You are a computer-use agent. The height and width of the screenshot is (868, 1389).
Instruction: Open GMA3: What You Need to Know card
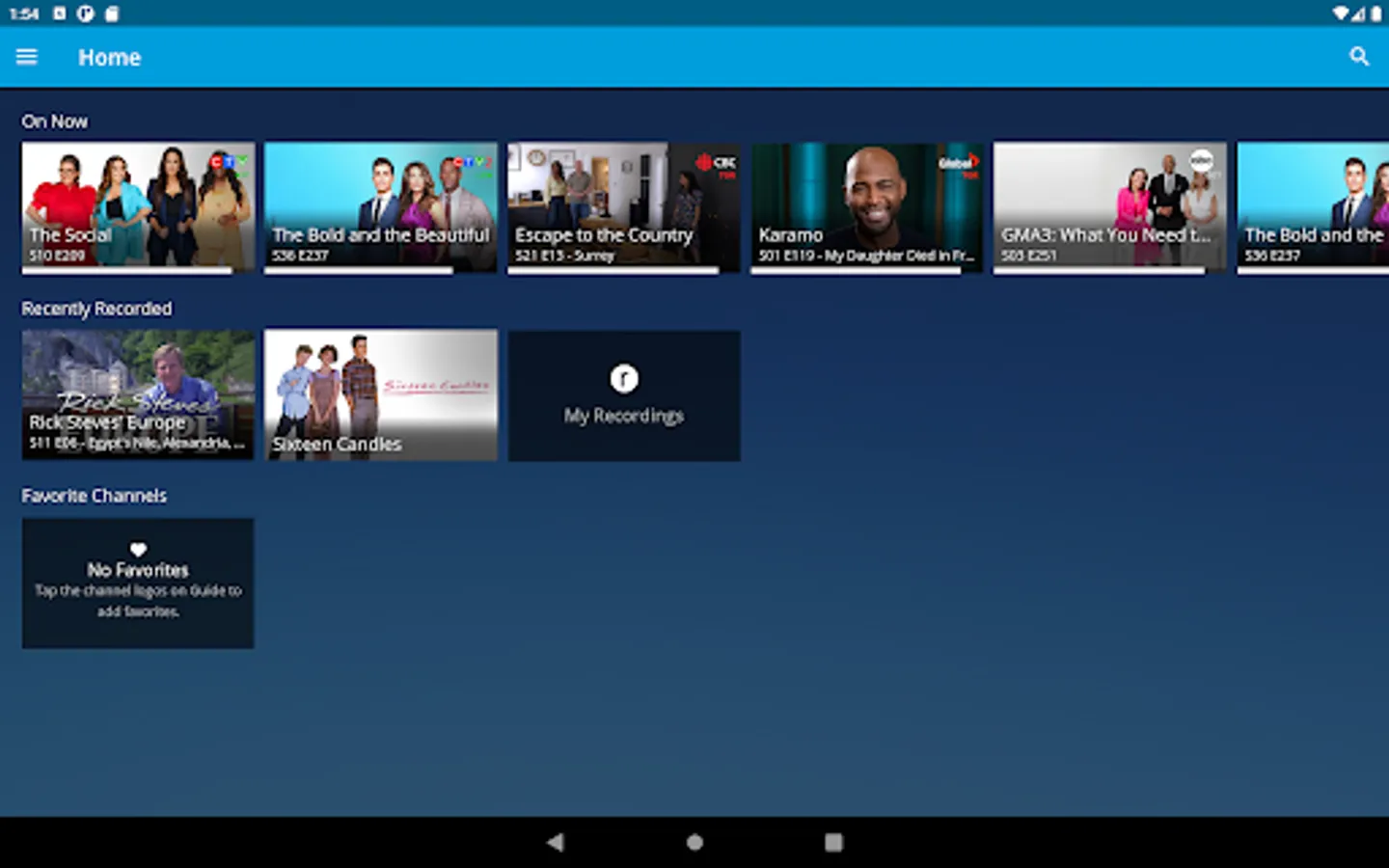point(1110,207)
